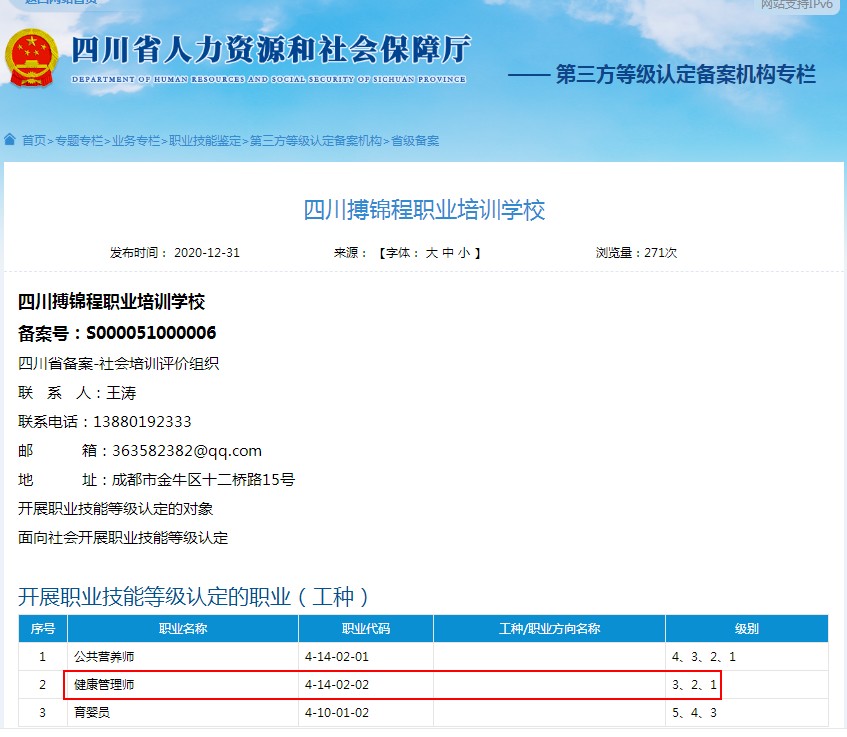Click the 四川省人力资源和社会保障厅 site title
The image size is (847, 737).
pyautogui.click(x=270, y=50)
